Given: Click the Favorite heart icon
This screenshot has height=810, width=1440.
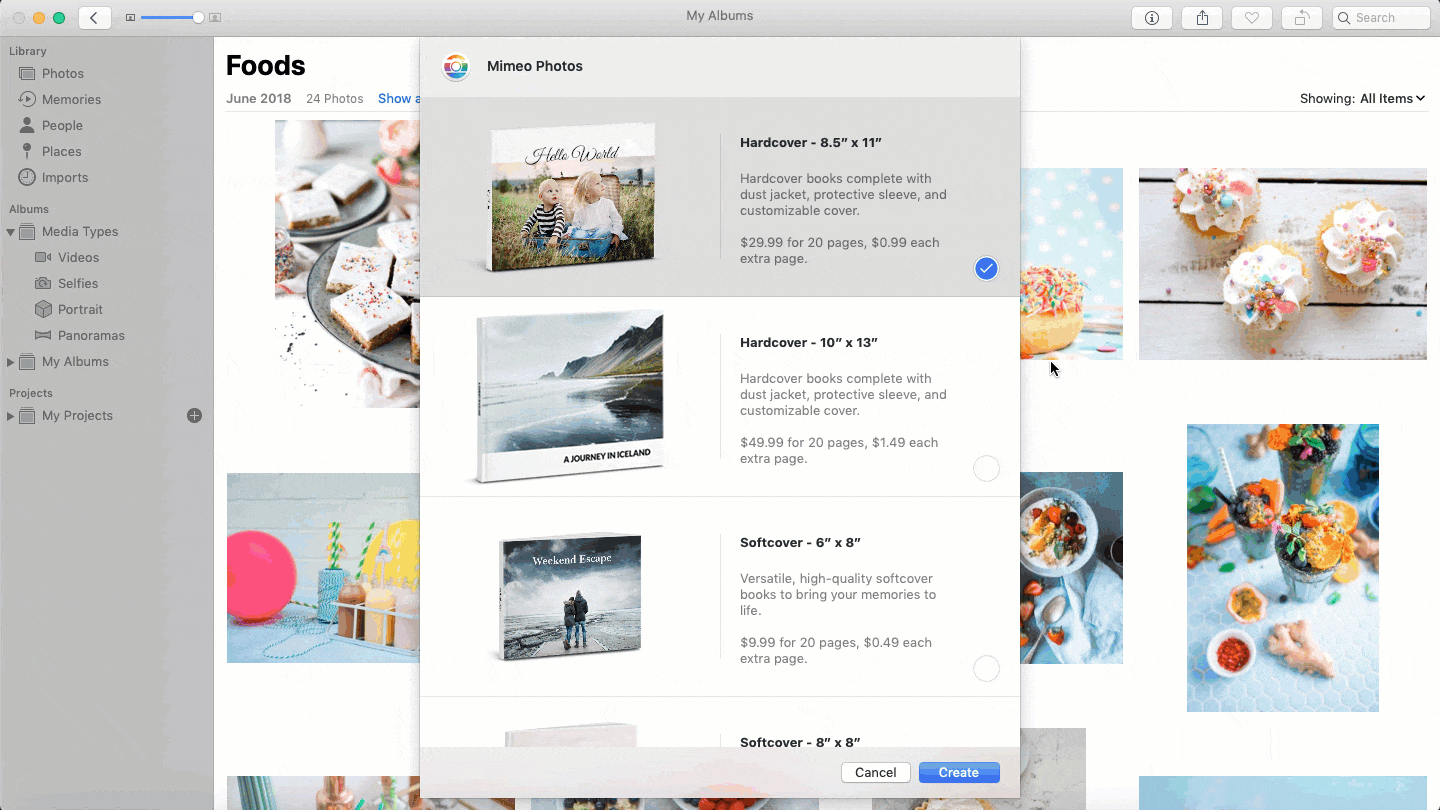Looking at the screenshot, I should coord(1251,17).
